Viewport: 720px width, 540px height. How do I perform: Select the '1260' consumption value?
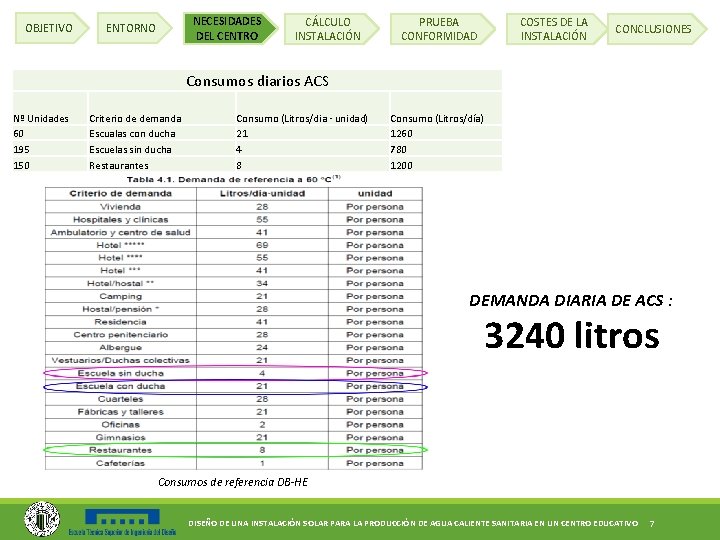coord(401,134)
